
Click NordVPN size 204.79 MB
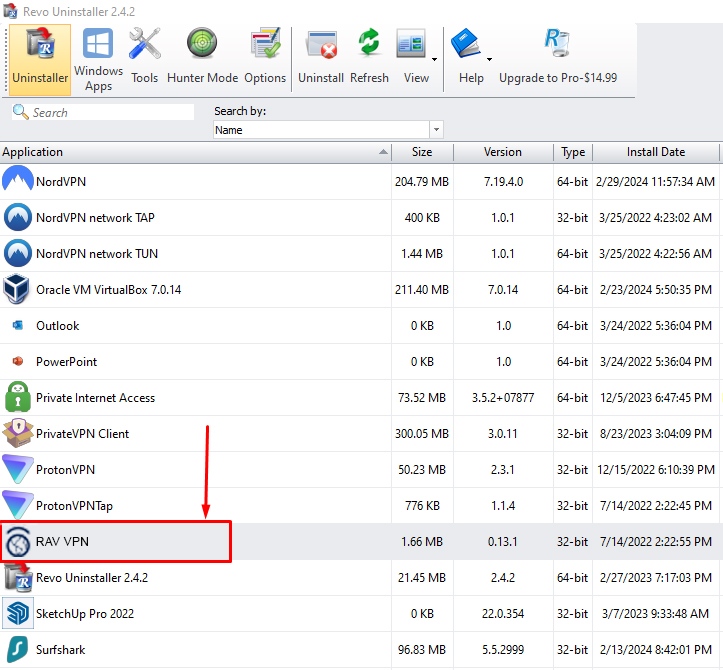click(x=421, y=182)
